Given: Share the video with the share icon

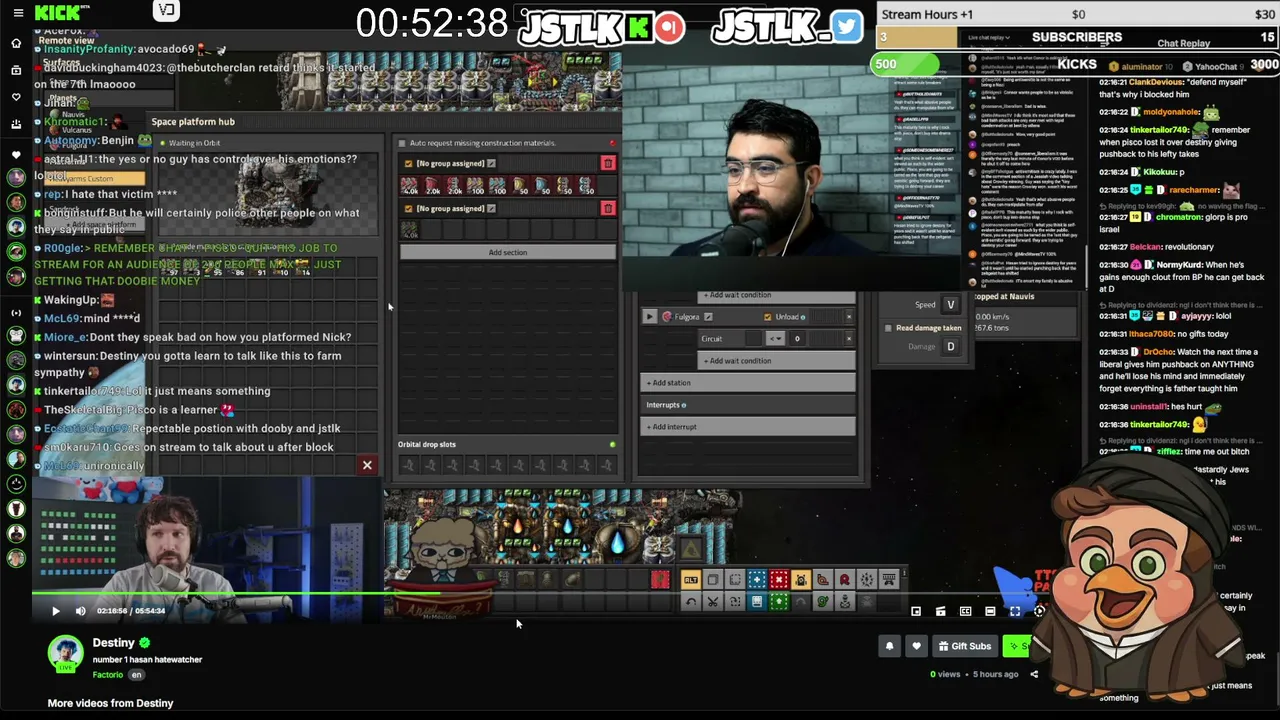Looking at the screenshot, I should pos(1034,674).
